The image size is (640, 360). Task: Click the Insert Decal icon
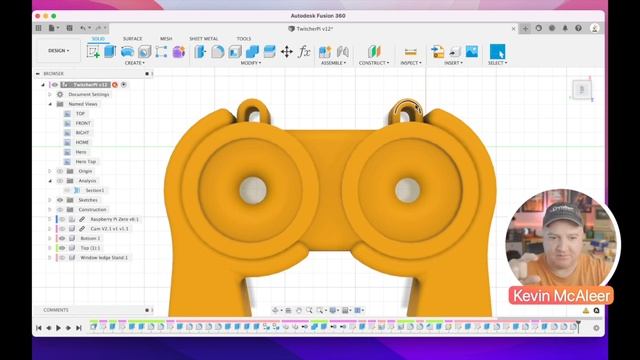455,51
